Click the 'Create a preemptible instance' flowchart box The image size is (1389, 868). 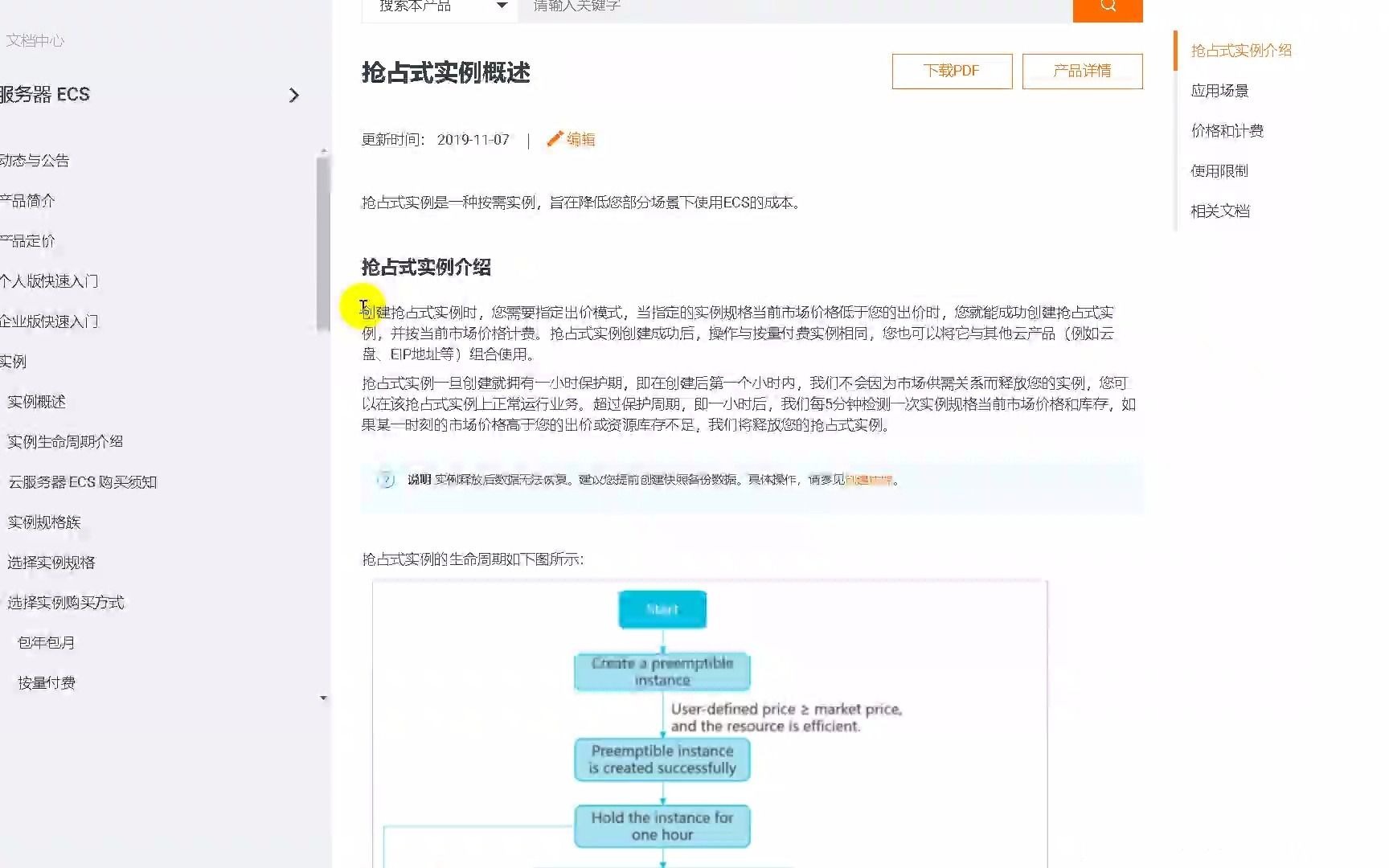click(x=662, y=671)
